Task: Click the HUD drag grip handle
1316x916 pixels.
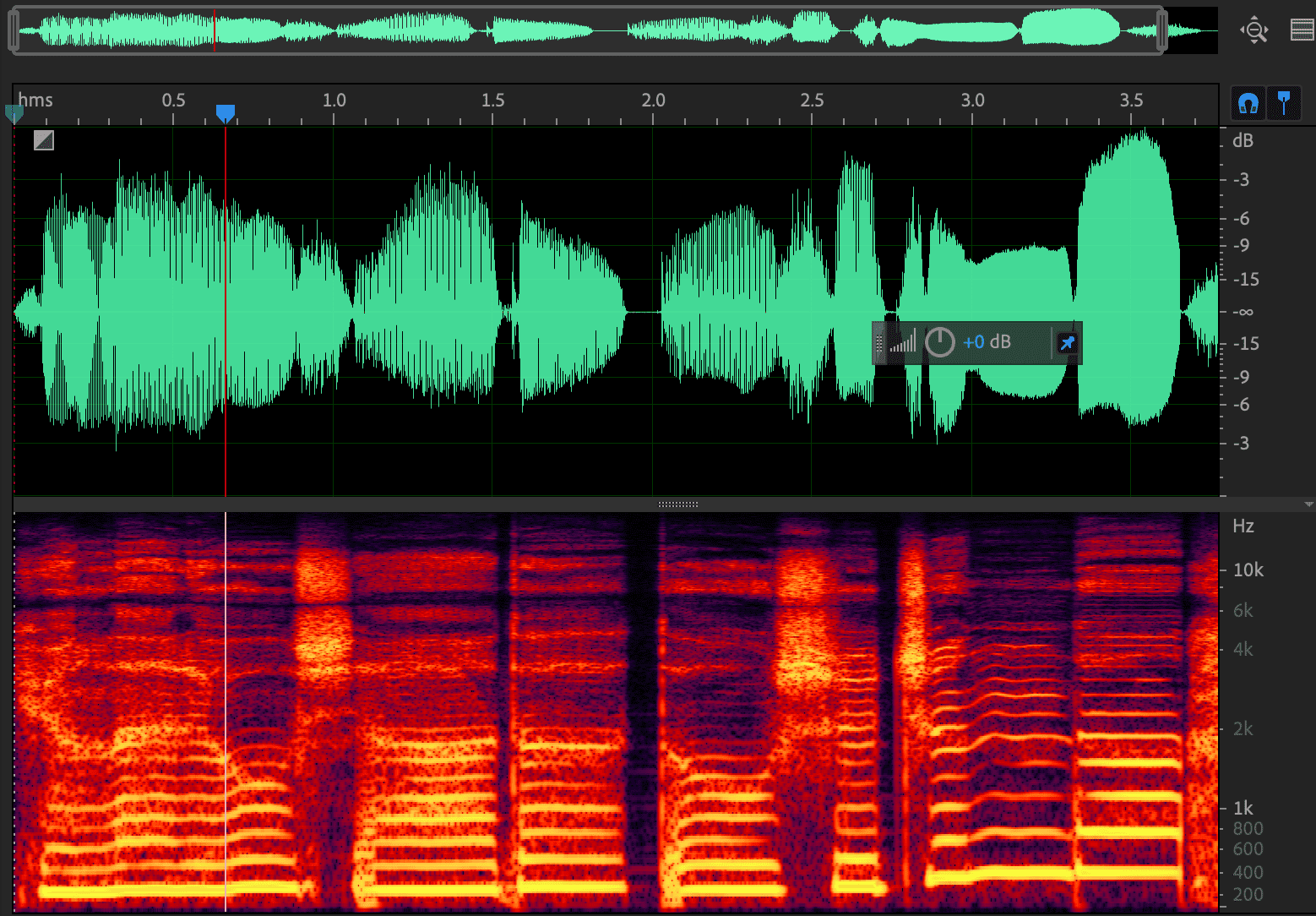Action: click(879, 342)
